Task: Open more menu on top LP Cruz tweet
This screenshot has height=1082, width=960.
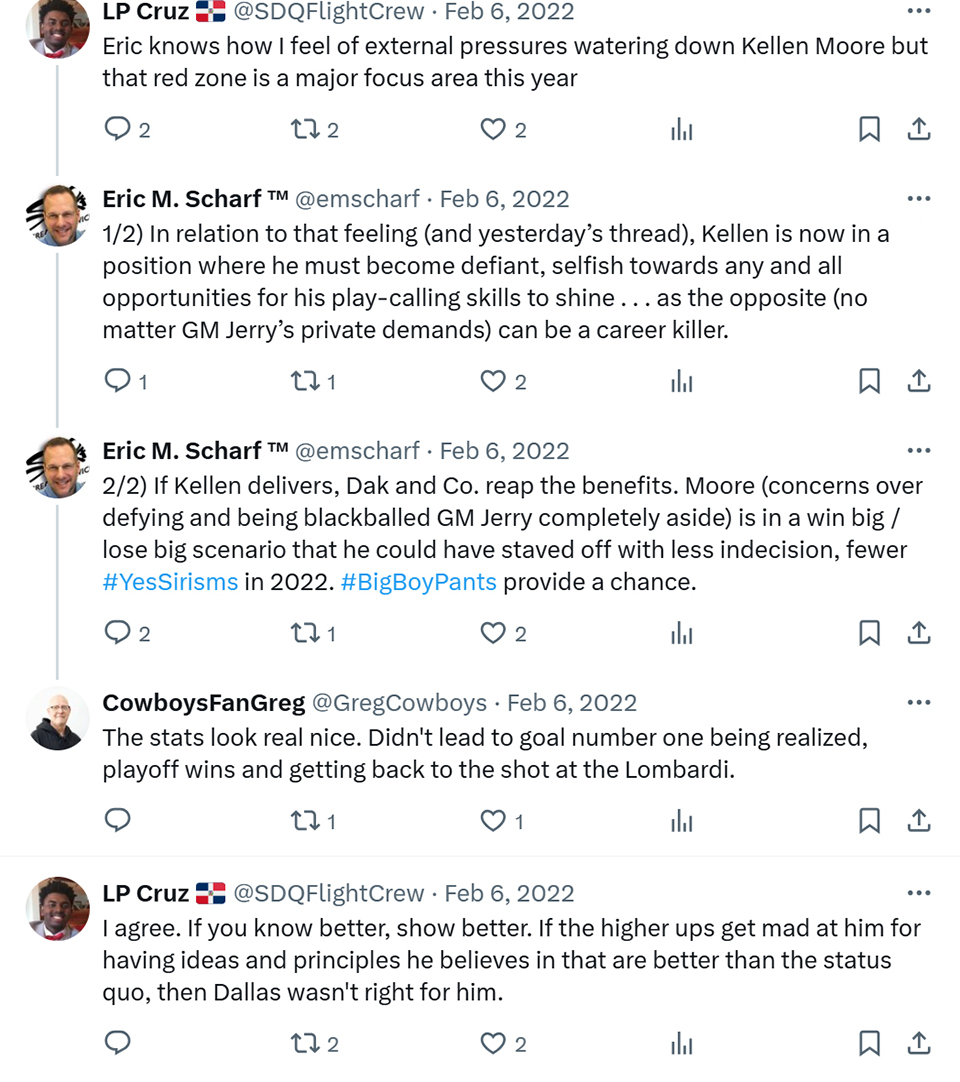Action: coord(919,10)
